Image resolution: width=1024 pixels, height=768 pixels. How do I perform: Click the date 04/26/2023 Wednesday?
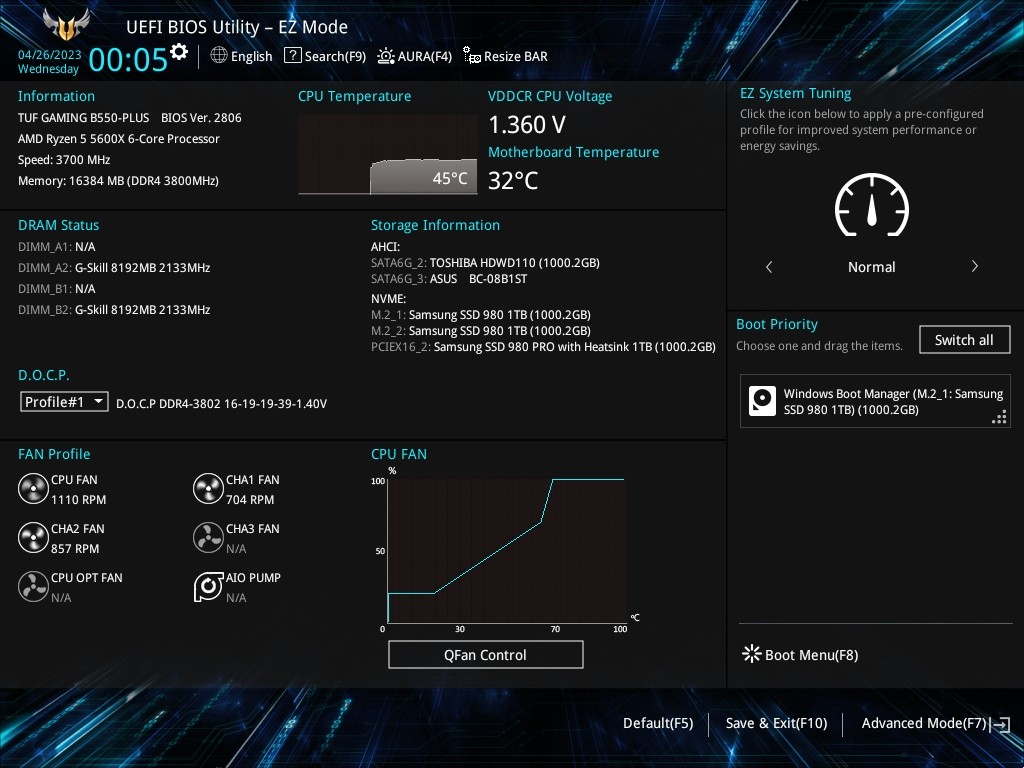[49, 61]
